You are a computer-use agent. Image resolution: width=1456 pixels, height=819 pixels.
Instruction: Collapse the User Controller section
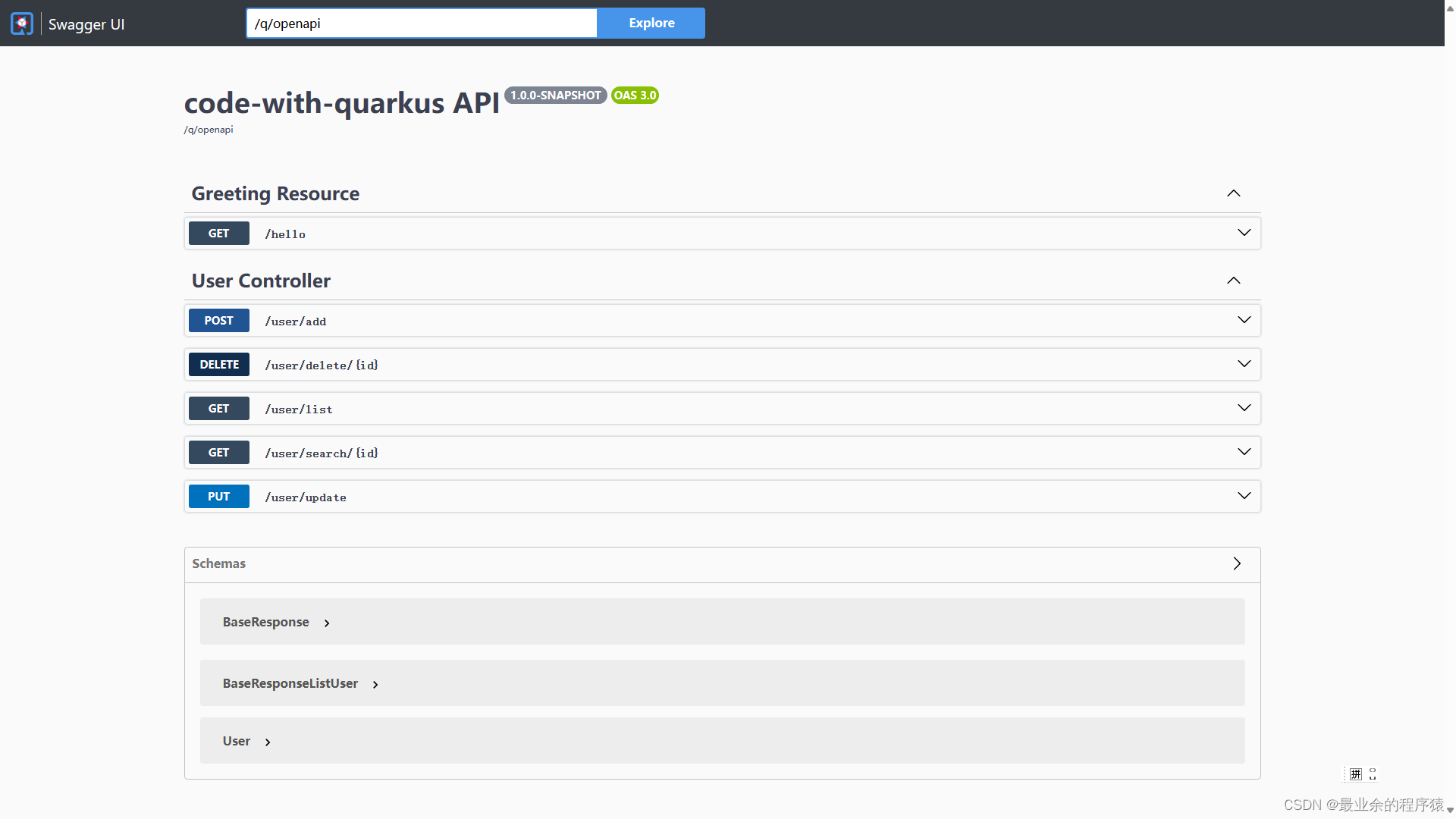coord(1234,281)
